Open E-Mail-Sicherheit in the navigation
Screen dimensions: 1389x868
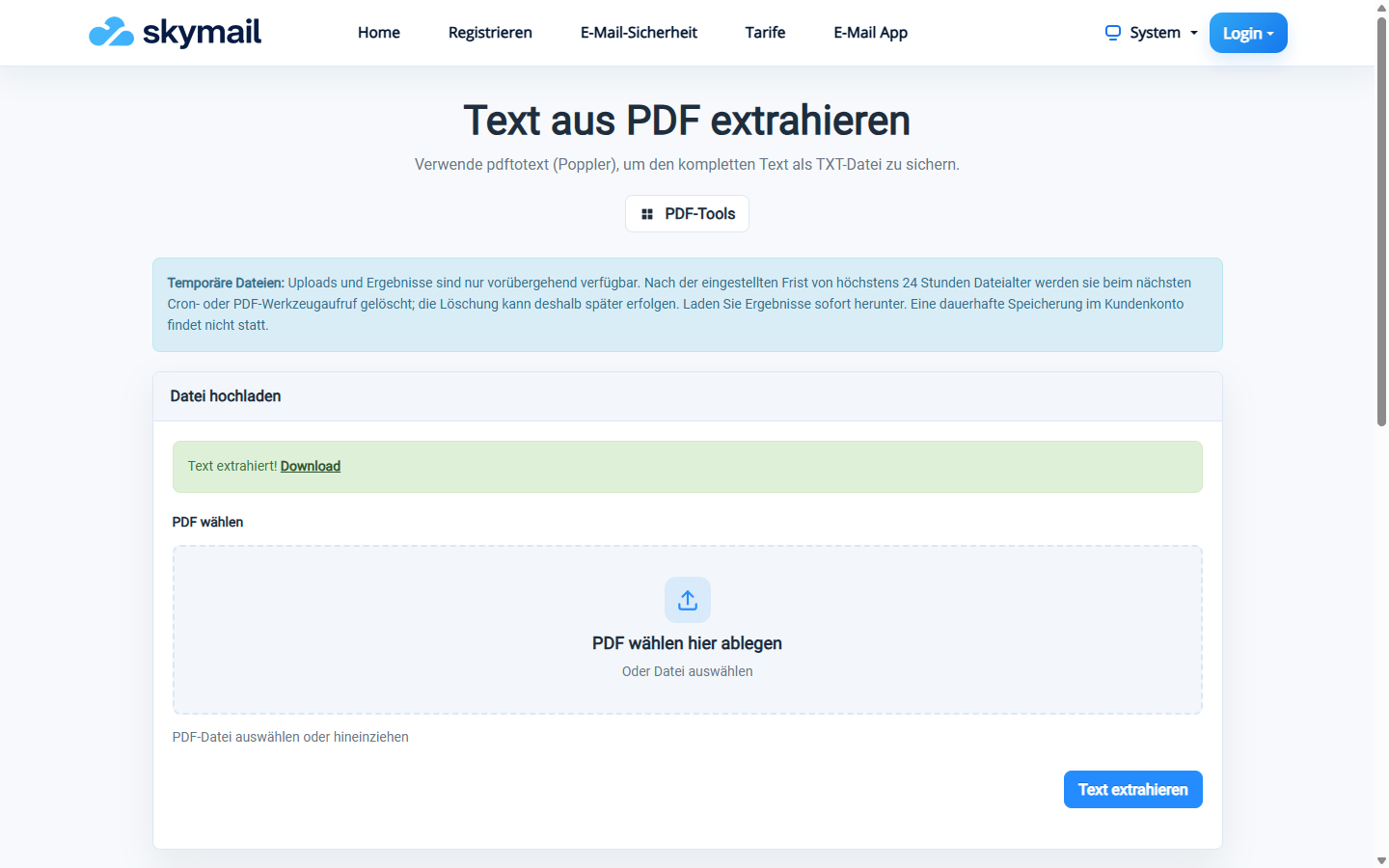(x=639, y=33)
